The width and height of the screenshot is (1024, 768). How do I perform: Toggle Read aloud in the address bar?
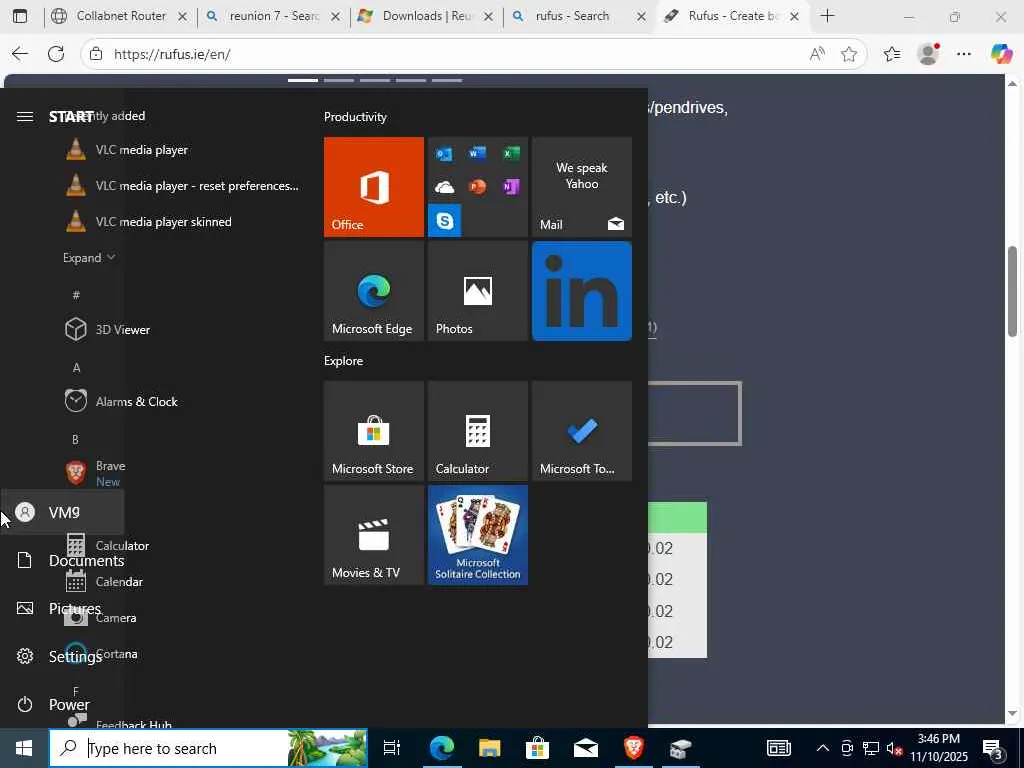tap(817, 54)
